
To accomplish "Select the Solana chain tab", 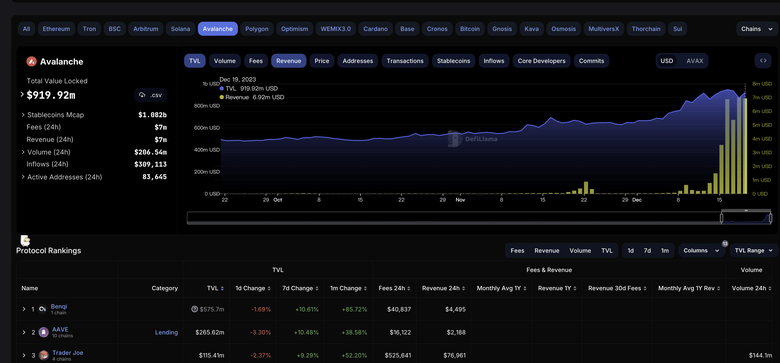I will click(180, 29).
